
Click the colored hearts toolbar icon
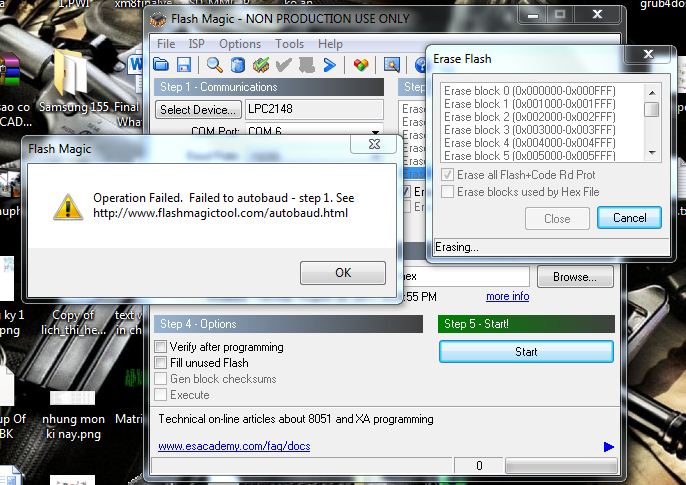click(x=361, y=65)
